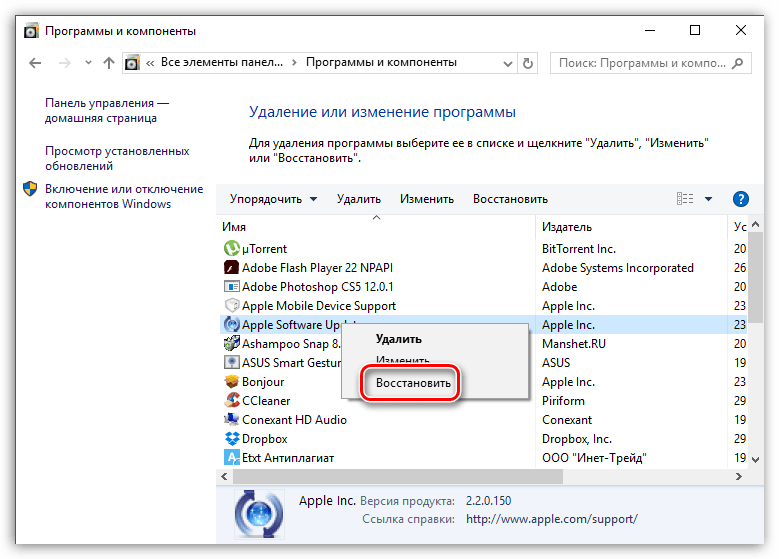Select the CCleaner program name
Image resolution: width=779 pixels, height=559 pixels.
(x=266, y=401)
